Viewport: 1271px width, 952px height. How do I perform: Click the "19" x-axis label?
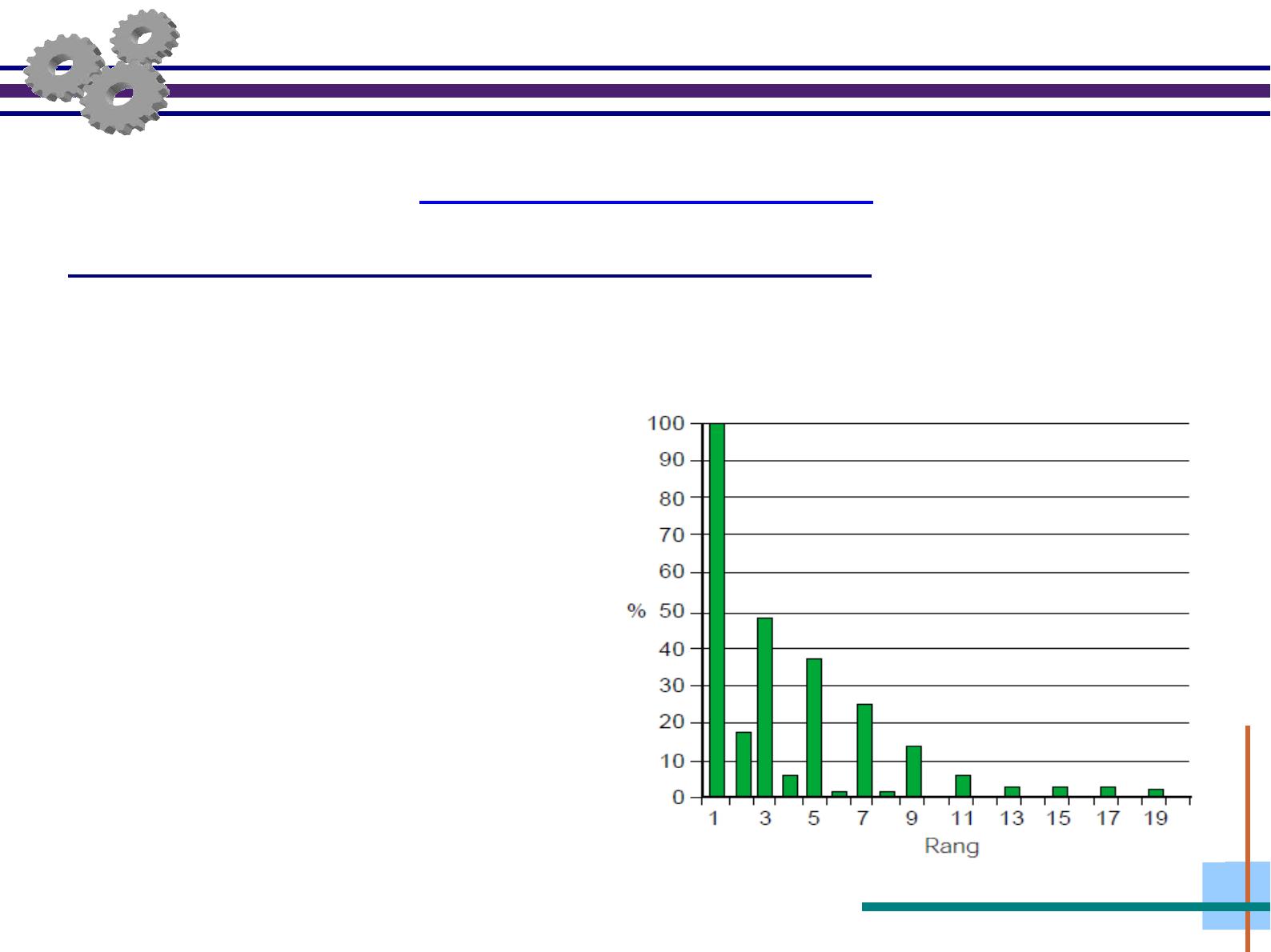pyautogui.click(x=1156, y=818)
